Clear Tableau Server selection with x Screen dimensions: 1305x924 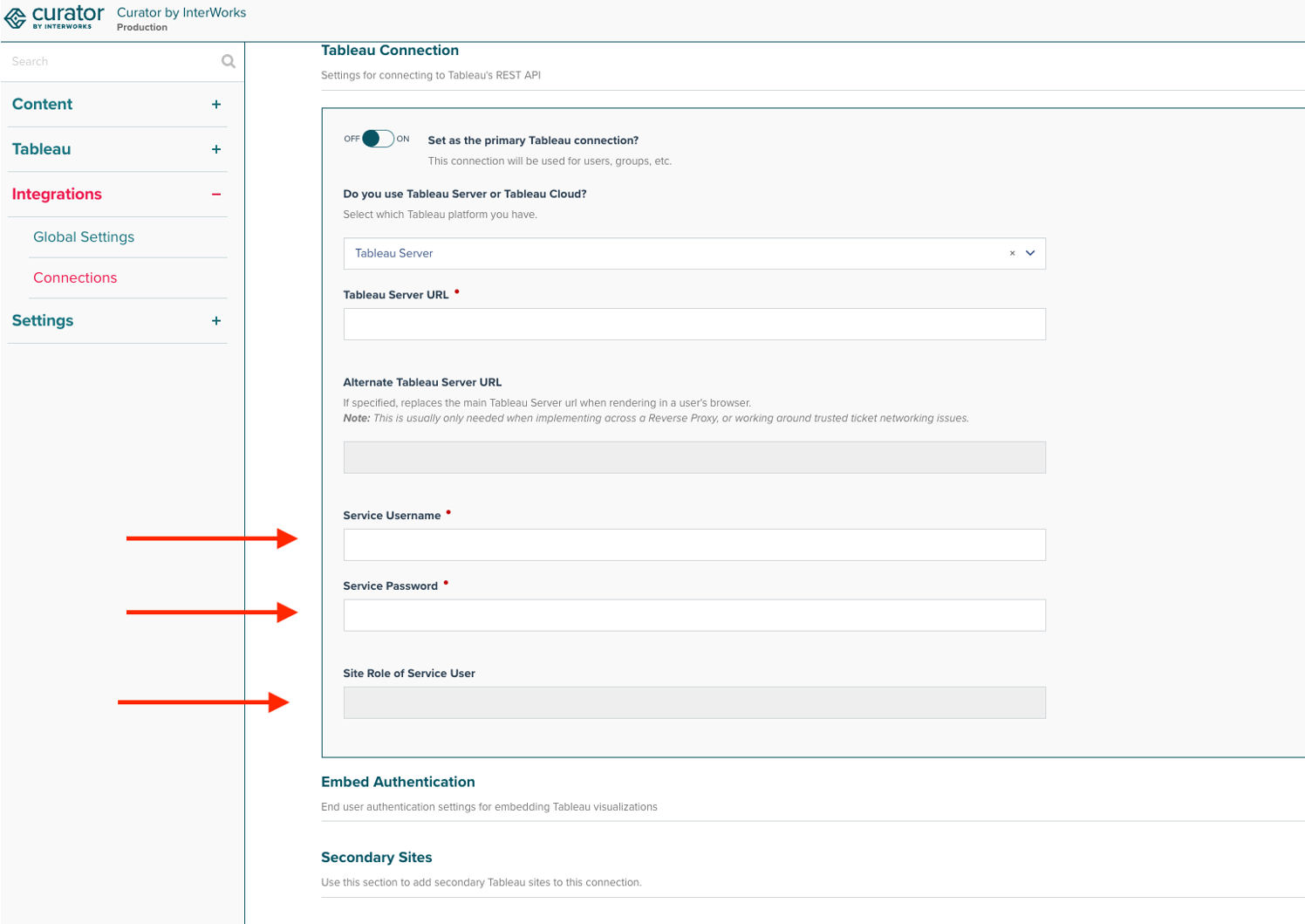(x=1012, y=253)
